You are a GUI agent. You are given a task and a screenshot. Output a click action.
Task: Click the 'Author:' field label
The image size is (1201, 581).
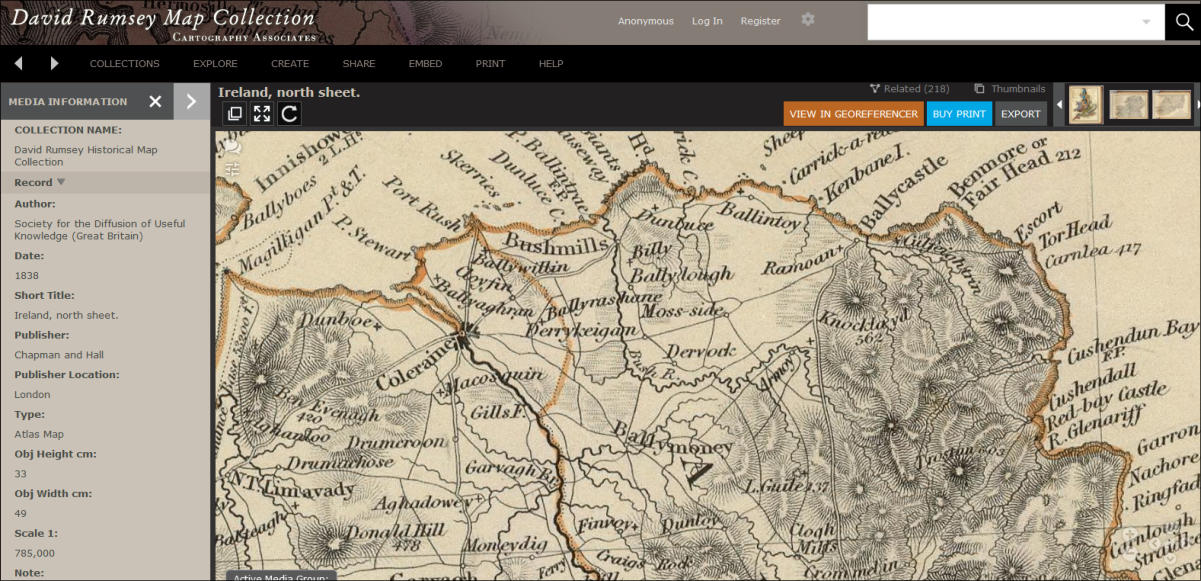tap(35, 204)
